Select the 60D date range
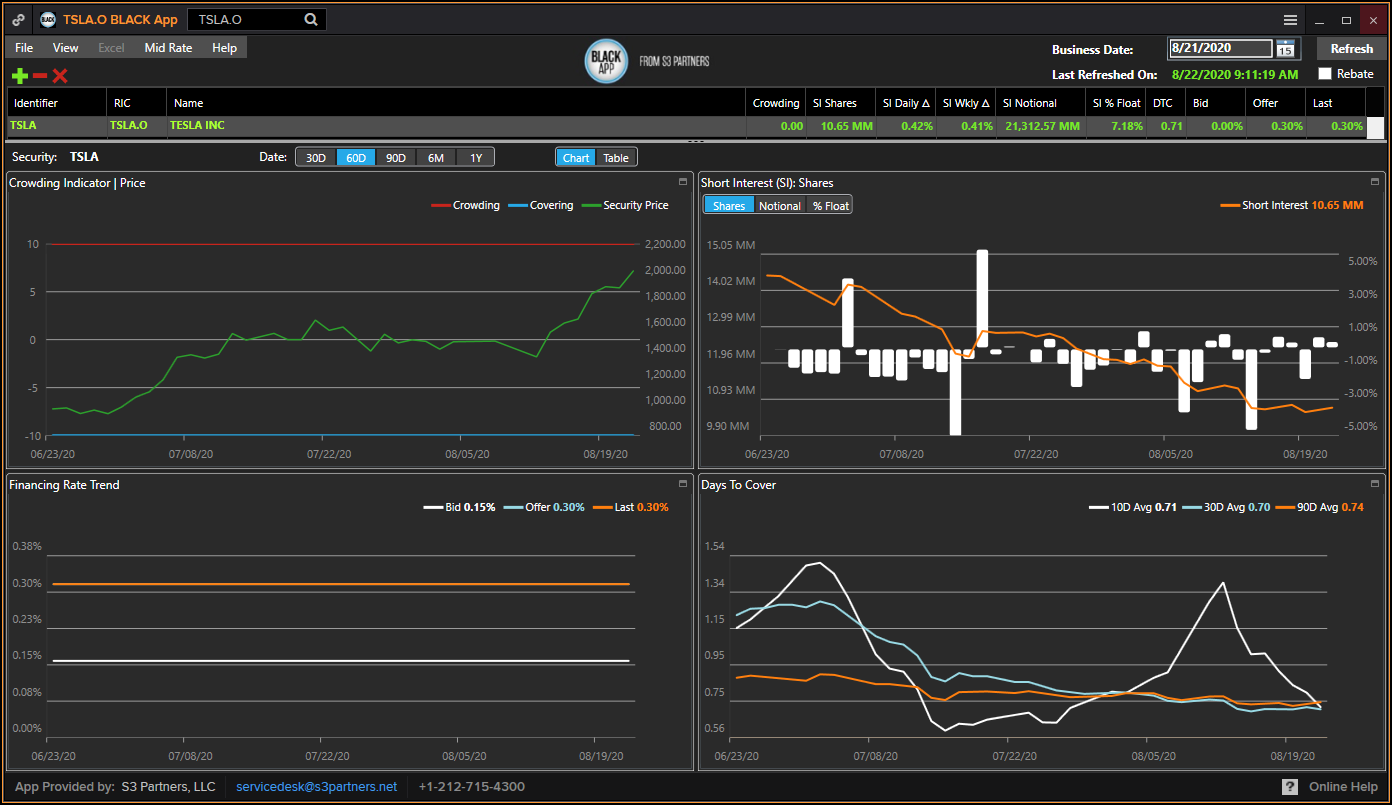The image size is (1392, 805). 355,158
